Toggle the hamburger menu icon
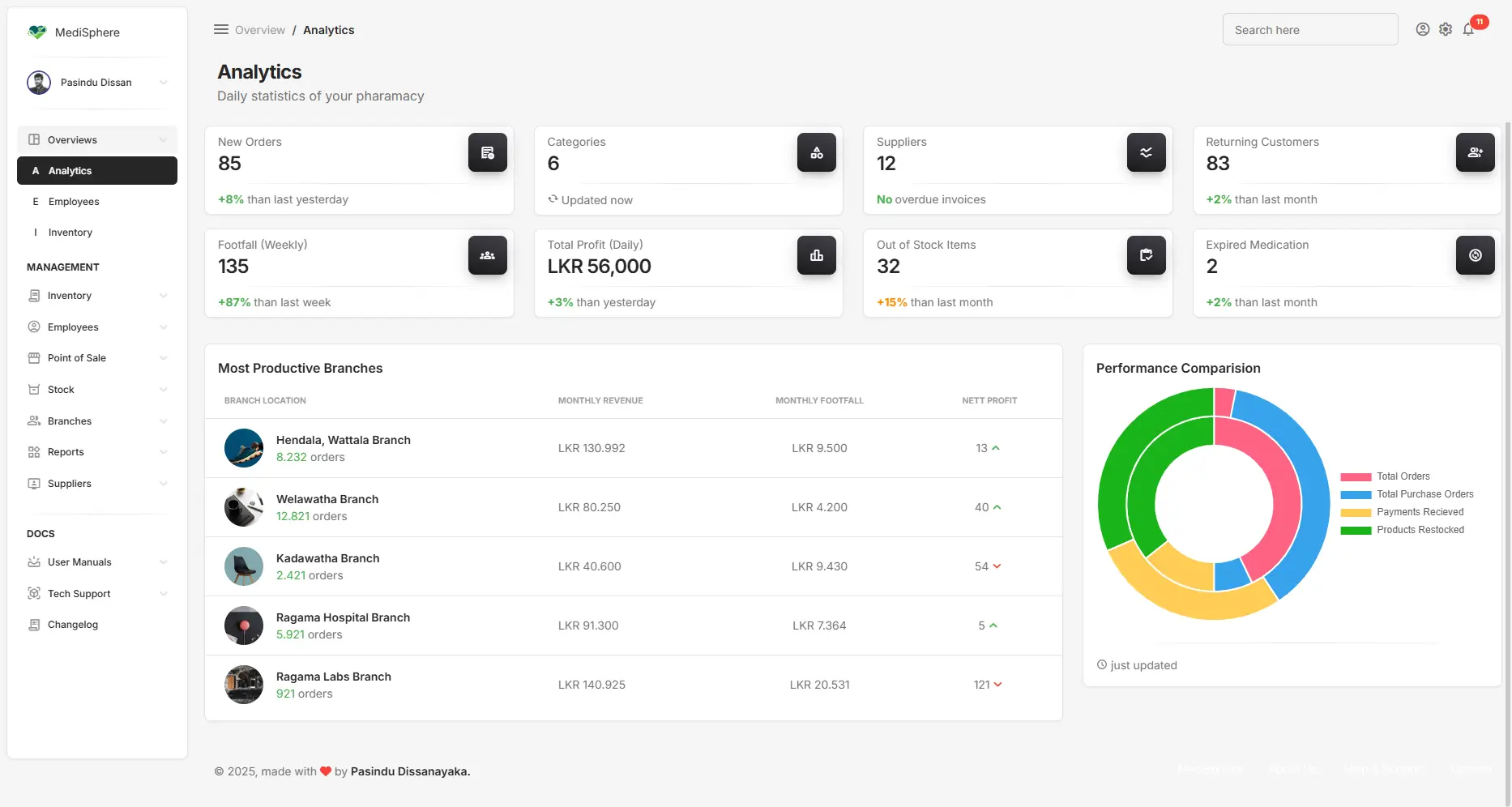Screen dimensions: 1512x807 coord(220,30)
